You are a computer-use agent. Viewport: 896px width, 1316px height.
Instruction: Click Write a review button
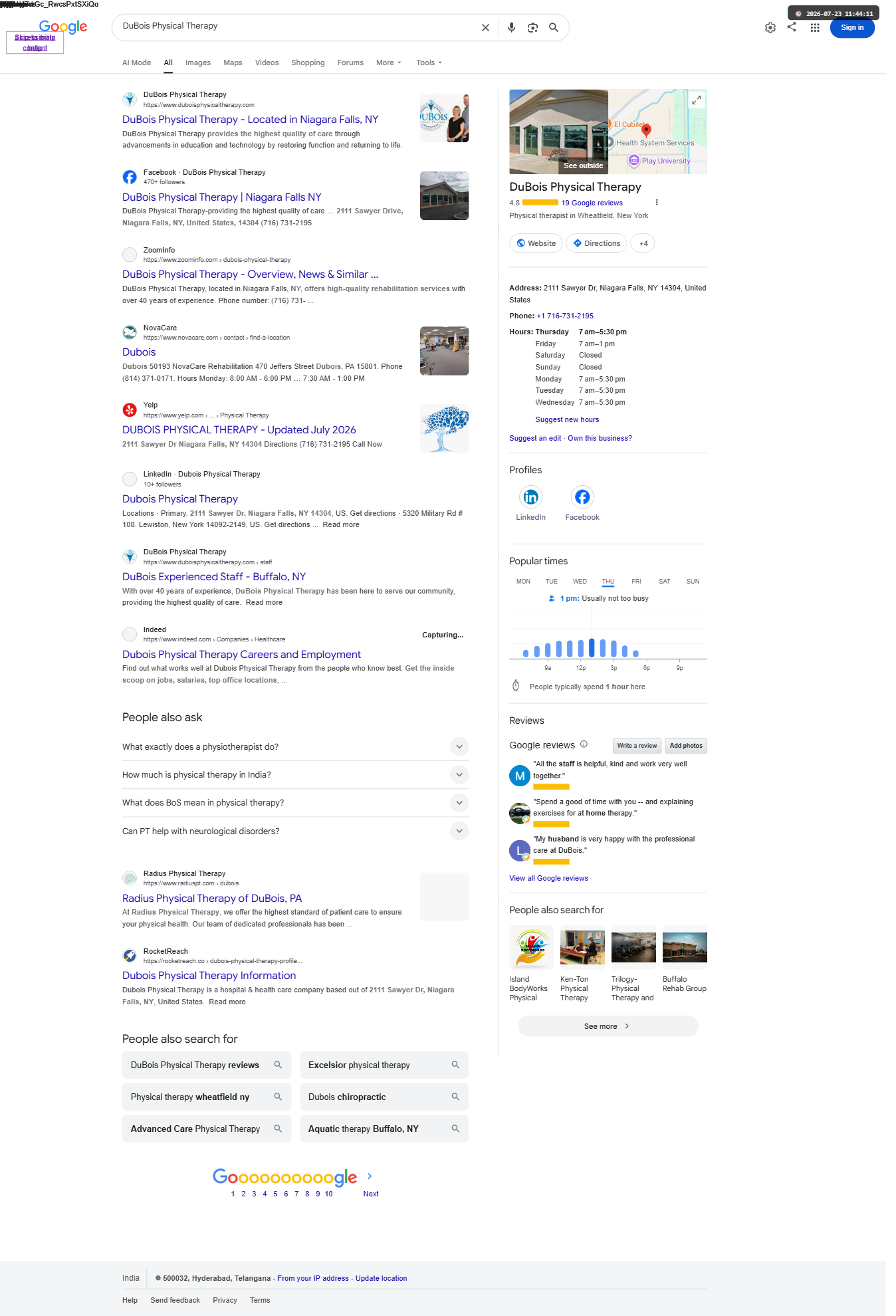pyautogui.click(x=637, y=746)
